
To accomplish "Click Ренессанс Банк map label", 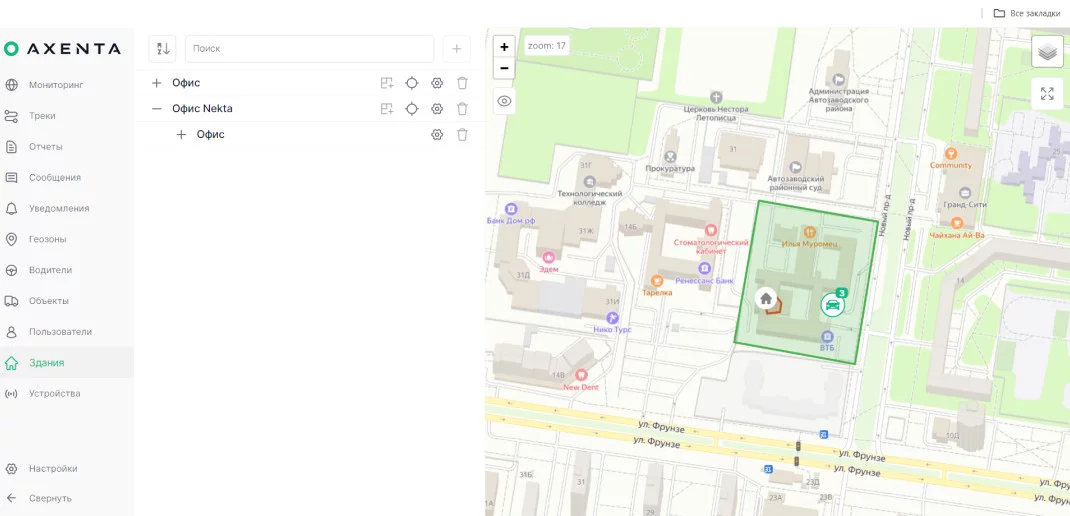I will pos(704,281).
